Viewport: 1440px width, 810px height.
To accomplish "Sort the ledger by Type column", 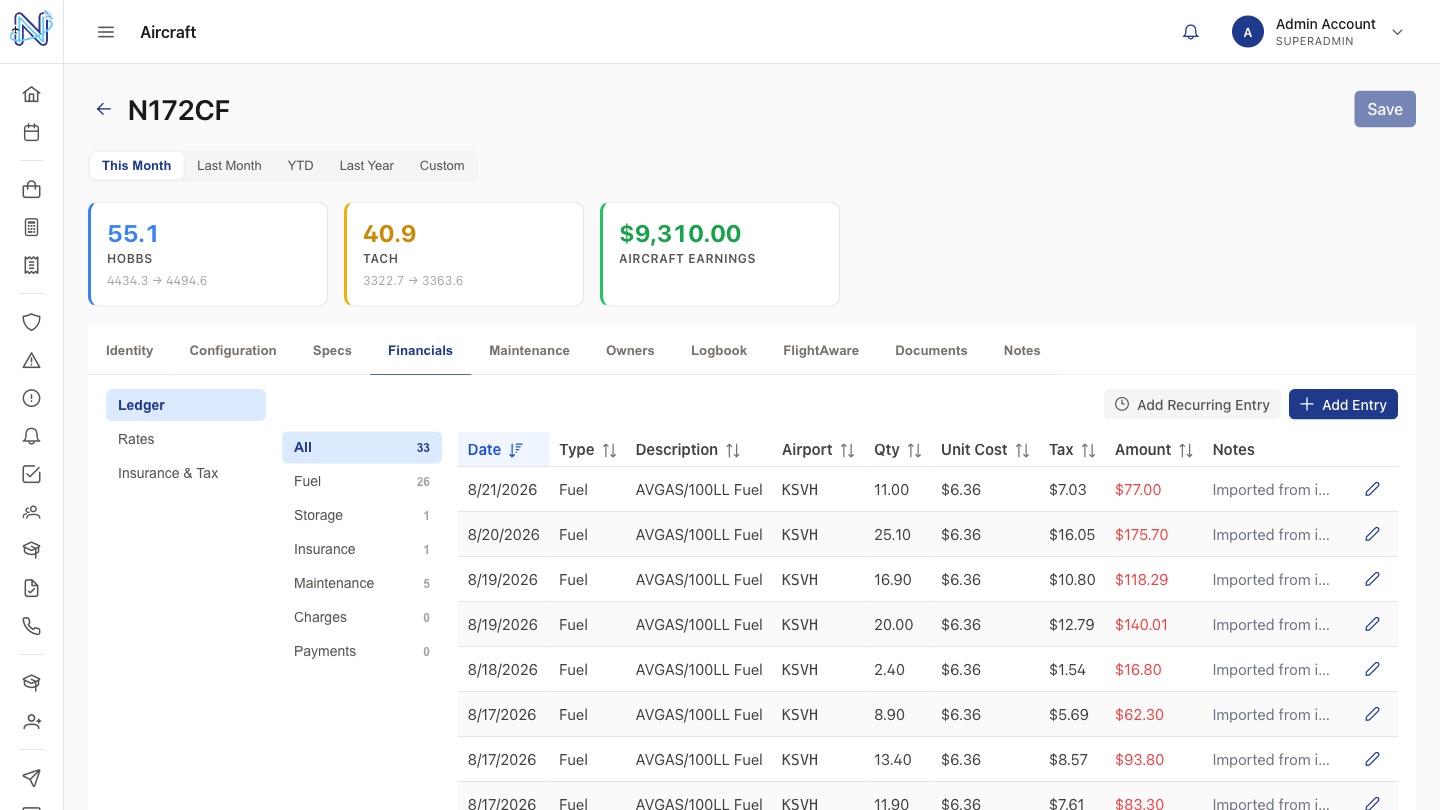I will click(588, 449).
